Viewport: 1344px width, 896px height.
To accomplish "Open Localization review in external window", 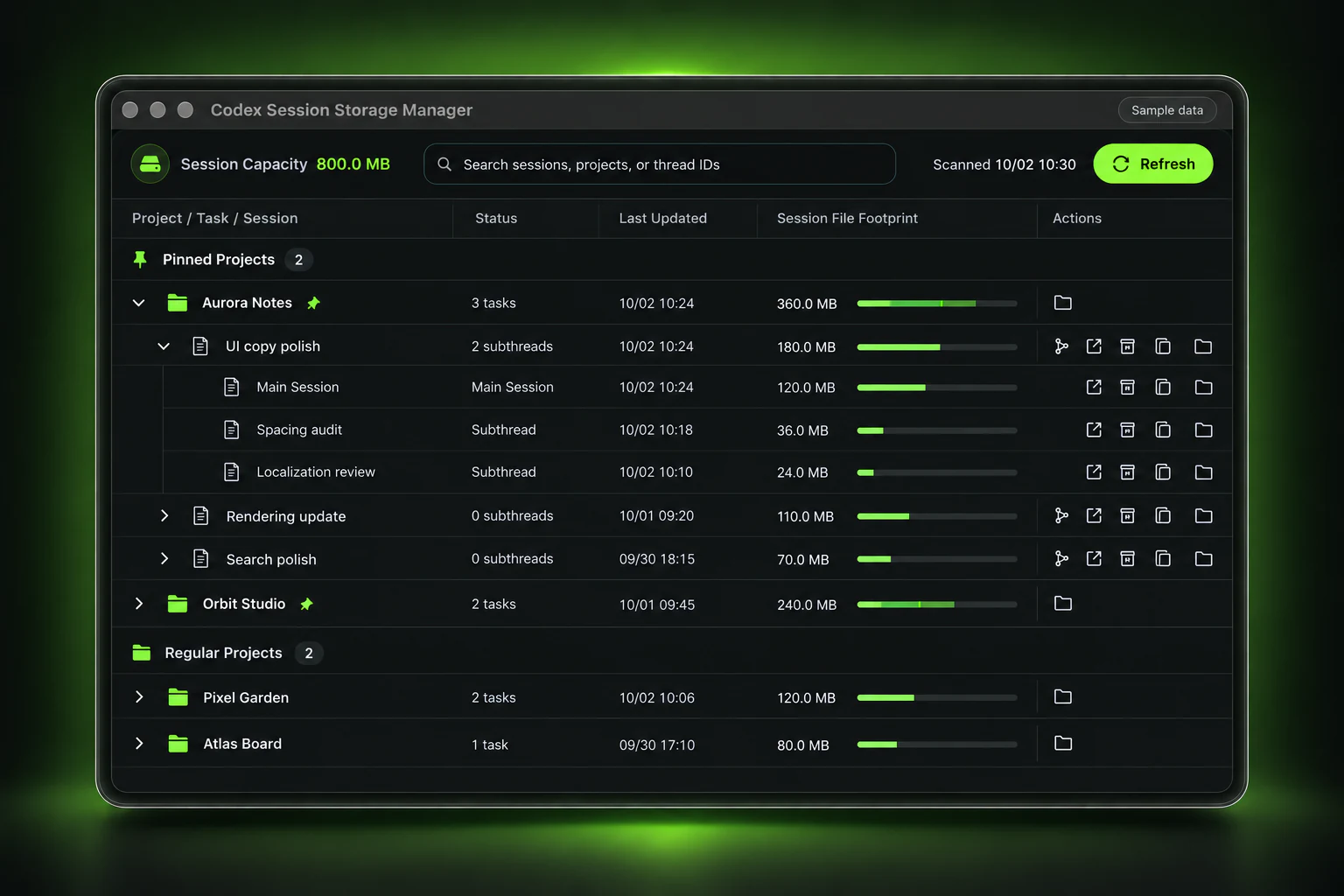I will click(x=1094, y=472).
